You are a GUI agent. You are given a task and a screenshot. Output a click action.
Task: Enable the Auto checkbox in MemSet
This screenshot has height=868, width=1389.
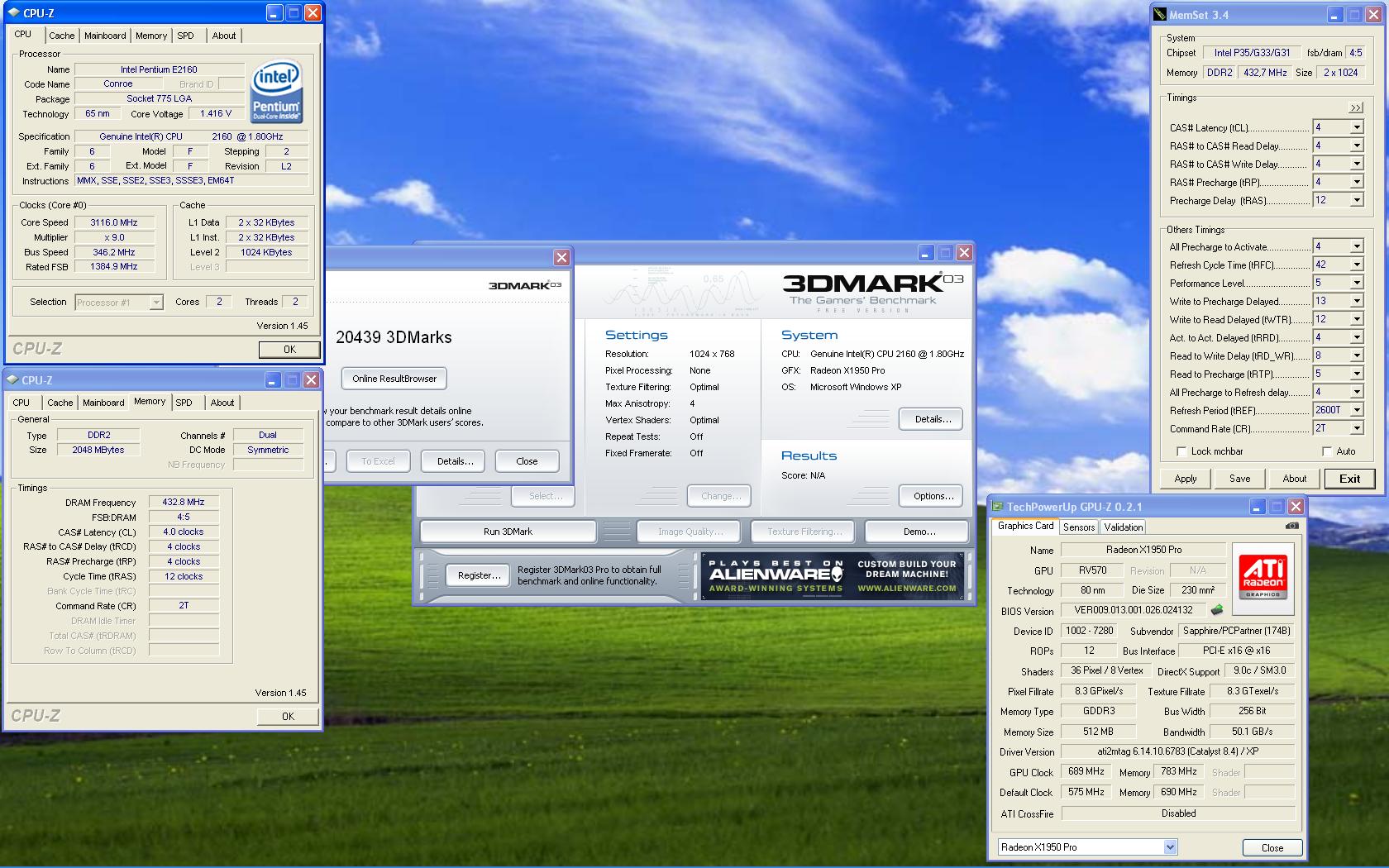pyautogui.click(x=1327, y=451)
